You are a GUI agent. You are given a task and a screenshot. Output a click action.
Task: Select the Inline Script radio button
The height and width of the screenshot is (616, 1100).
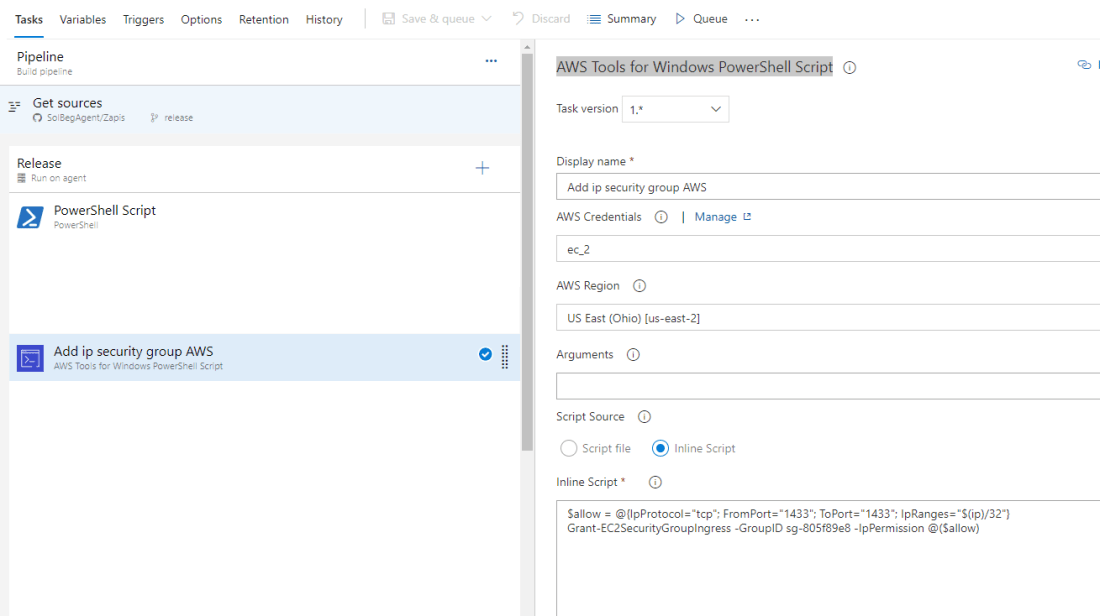(659, 448)
